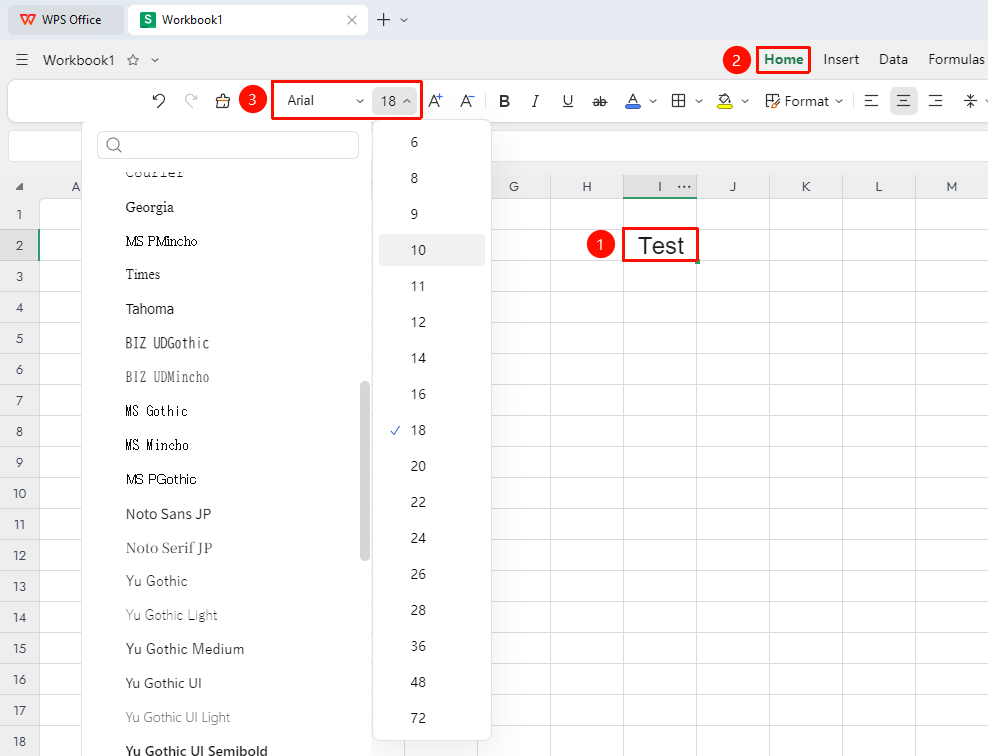Screen dimensions: 988x756
Task: Open the Data tab
Action: [x=893, y=59]
